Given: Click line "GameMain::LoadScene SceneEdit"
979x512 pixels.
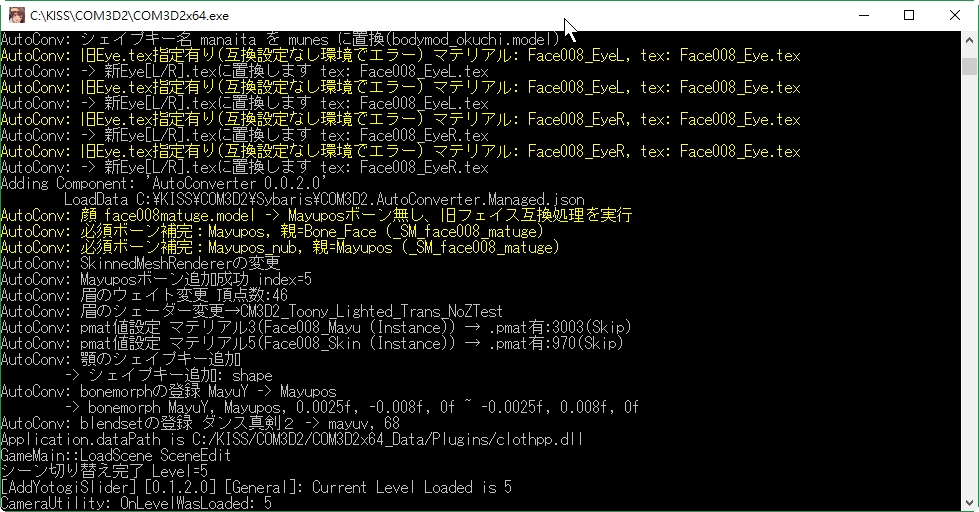Looking at the screenshot, I should pyautogui.click(x=116, y=455).
